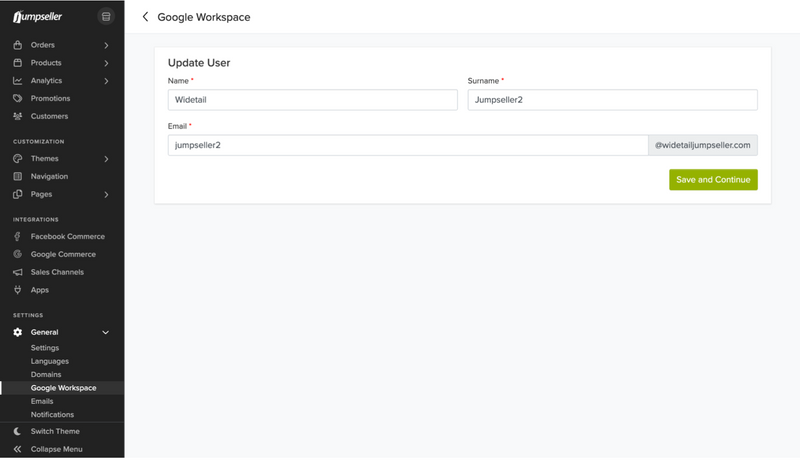Image resolution: width=800 pixels, height=463 pixels.
Task: Open the Languages settings link
Action: coord(50,361)
